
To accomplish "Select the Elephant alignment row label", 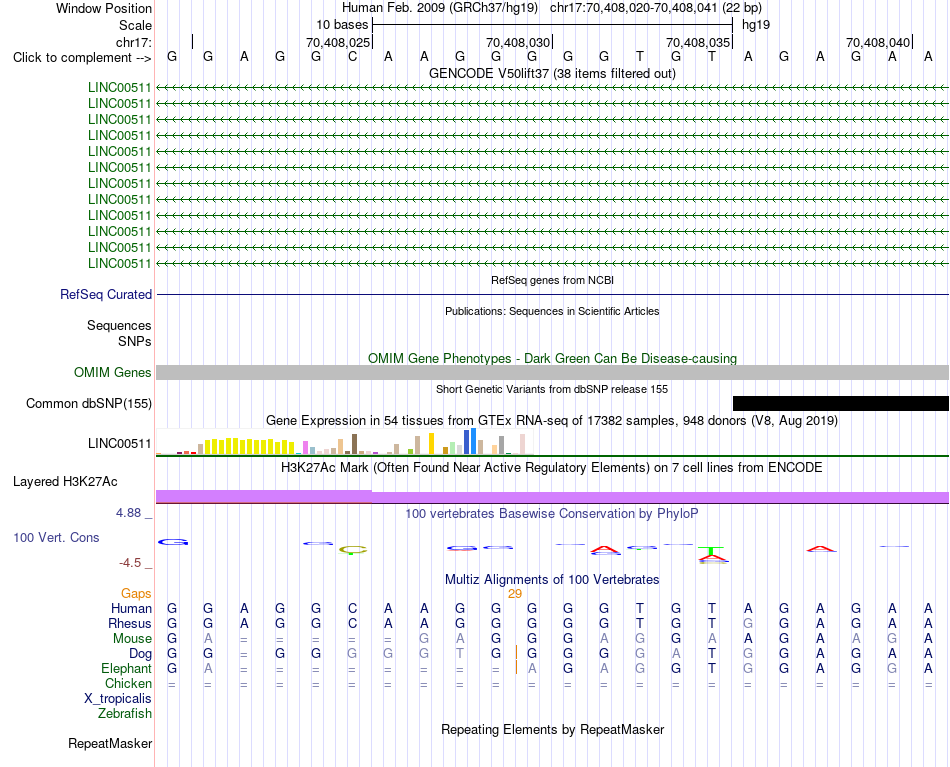I will point(126,668).
